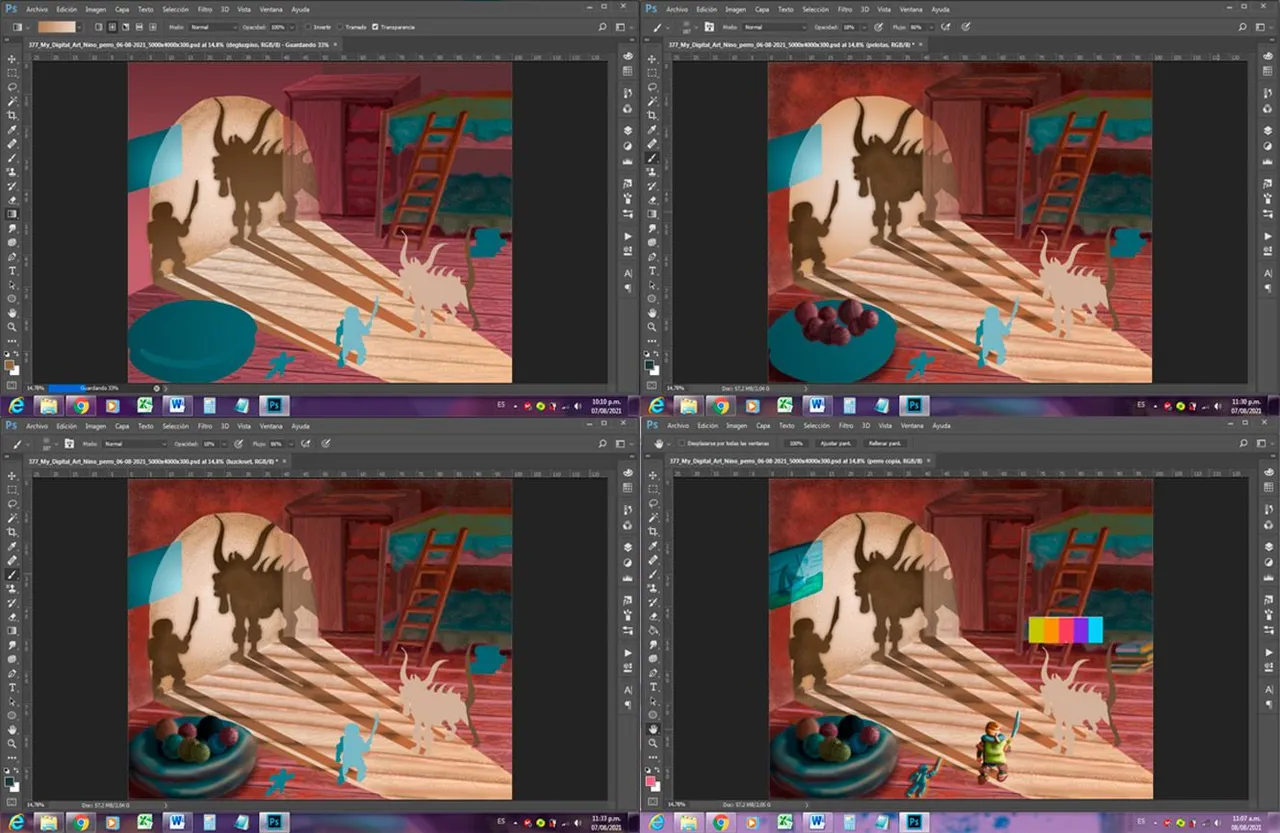
Task: Select the Magic Wand tool in the top-left window
Action: click(12, 101)
